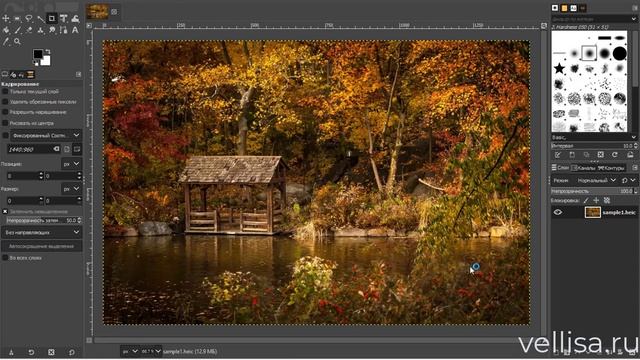The image size is (640, 360).
Task: Enable 'Во всех слоях' checkbox
Action: point(5,258)
